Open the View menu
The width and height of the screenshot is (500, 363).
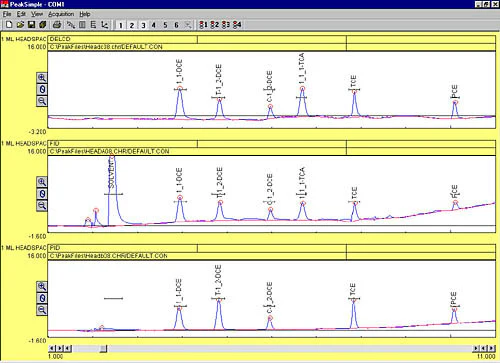pos(37,14)
